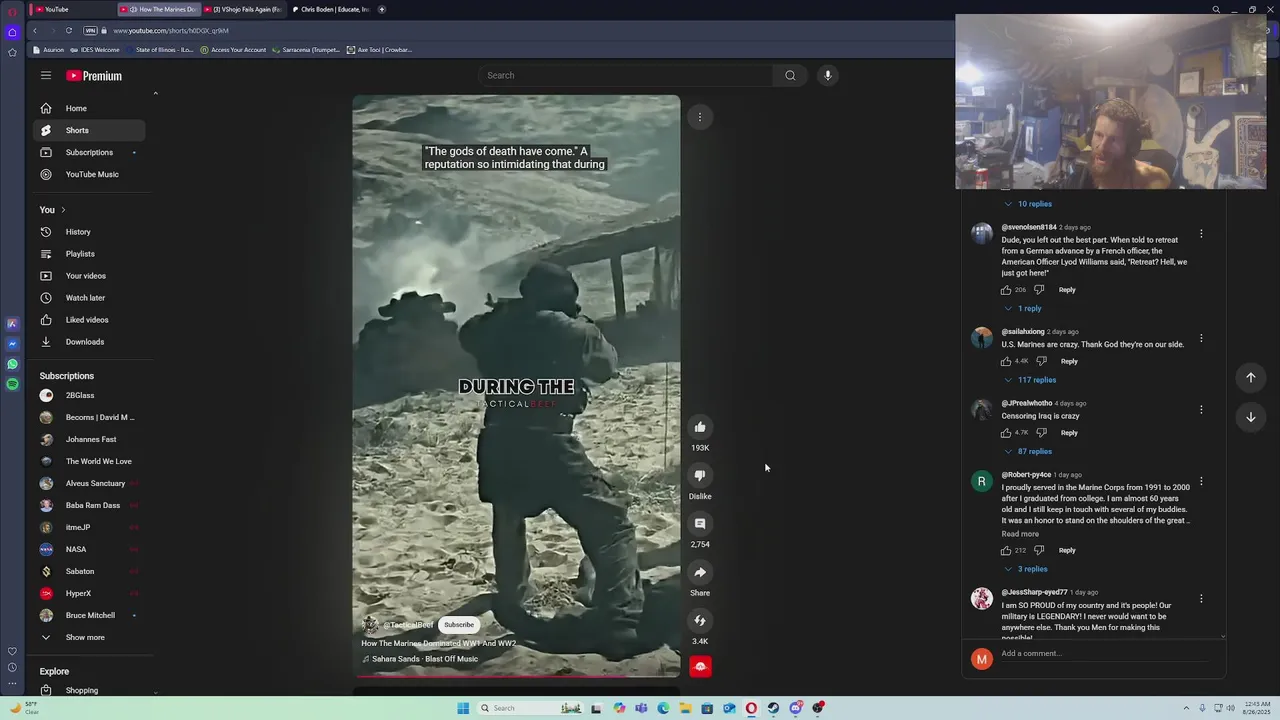Share this Short
The width and height of the screenshot is (1280, 720).
[700, 572]
